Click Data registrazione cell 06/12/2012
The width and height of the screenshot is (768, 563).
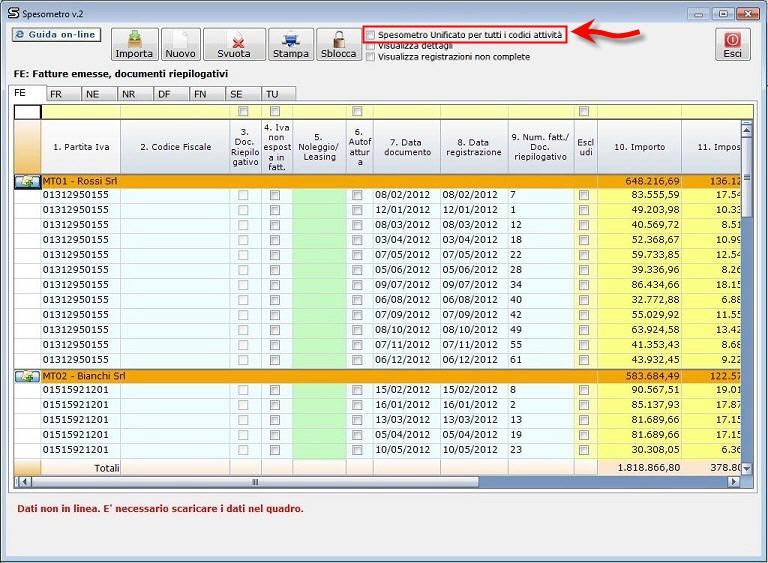[x=474, y=360]
